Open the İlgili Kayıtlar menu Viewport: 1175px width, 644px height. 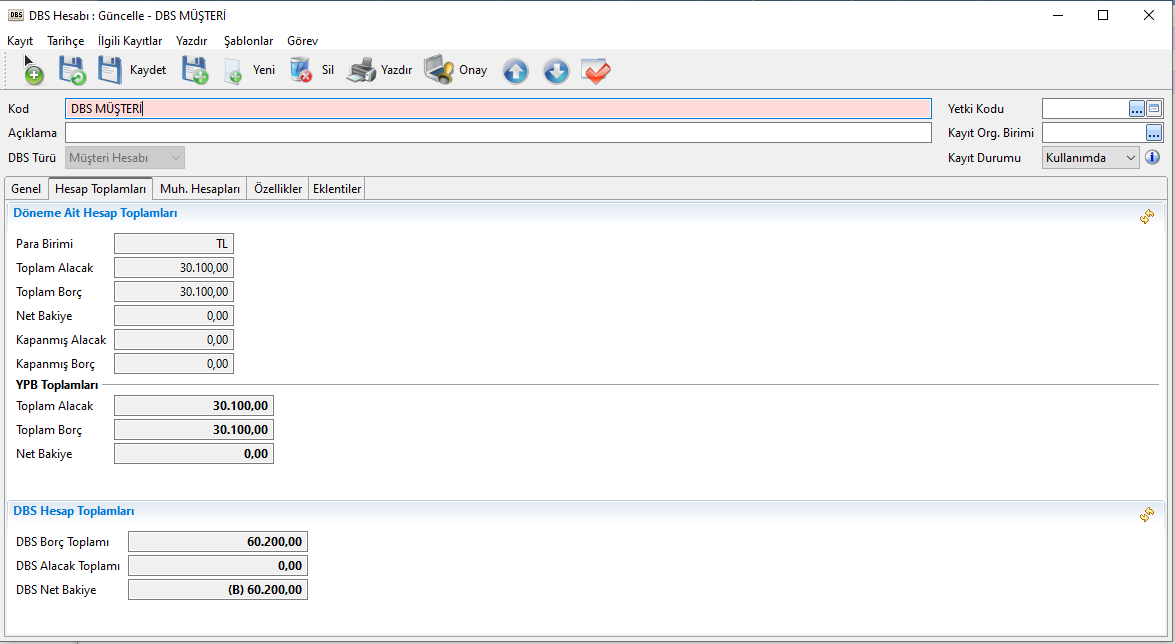click(130, 41)
